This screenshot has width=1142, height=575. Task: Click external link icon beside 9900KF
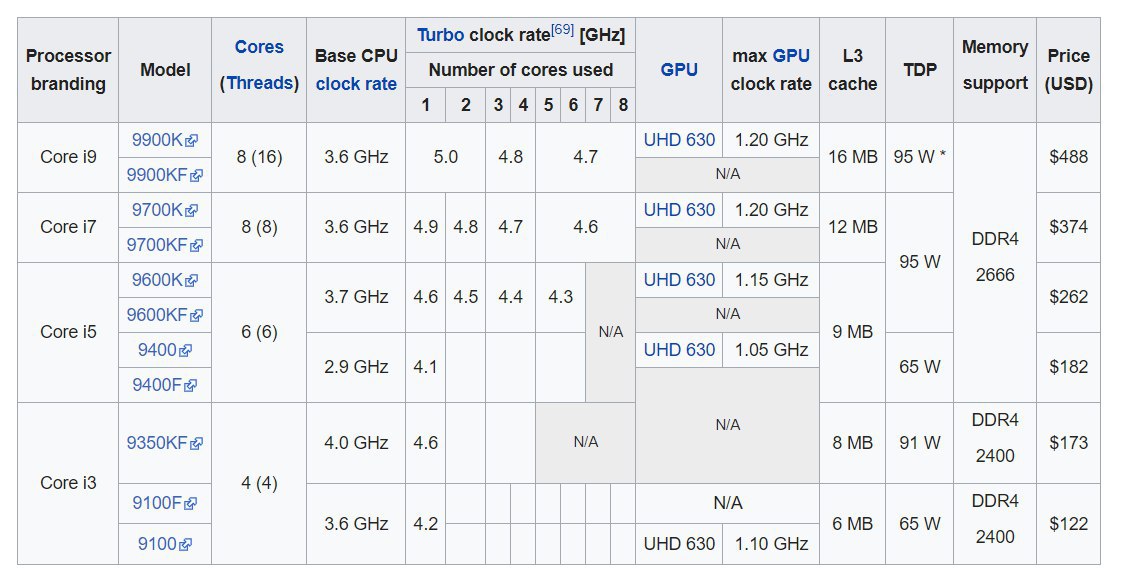point(197,176)
